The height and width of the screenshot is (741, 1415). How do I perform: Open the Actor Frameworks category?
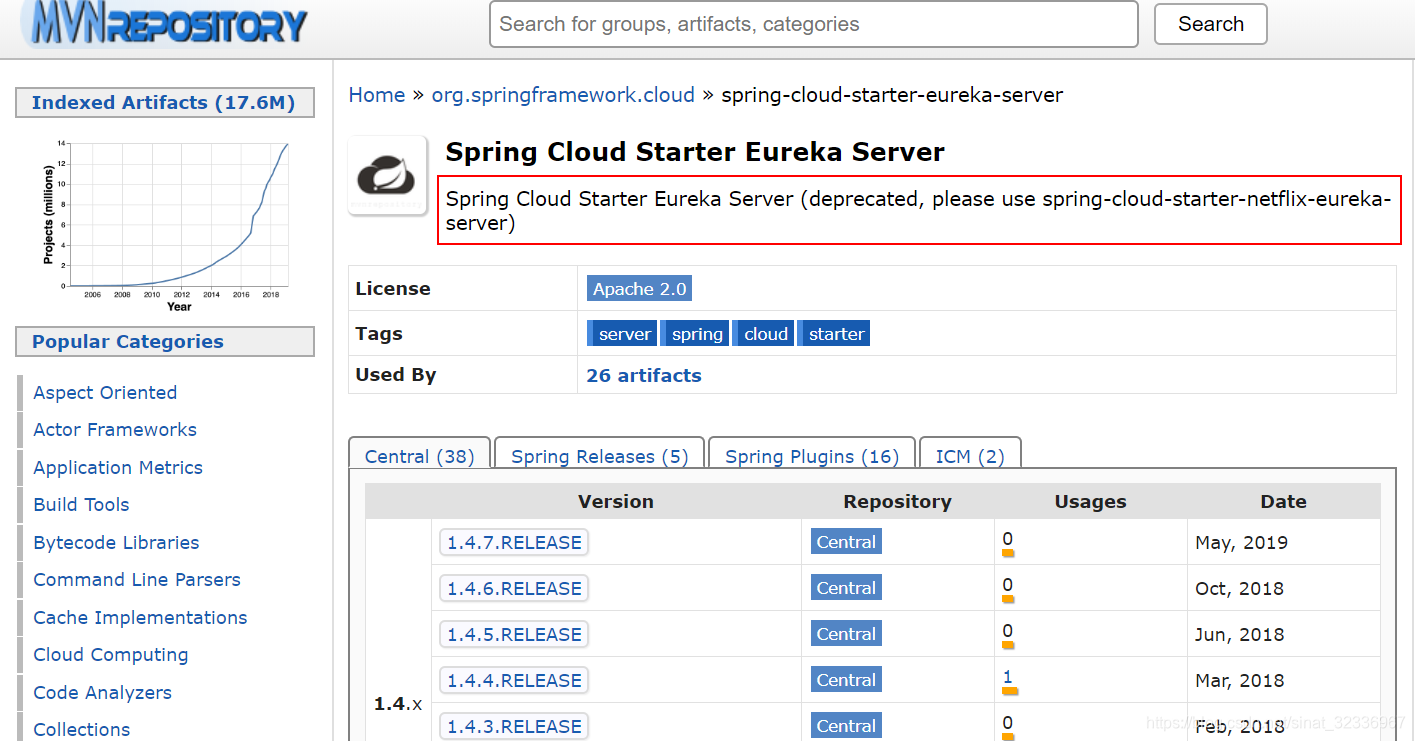[115, 430]
